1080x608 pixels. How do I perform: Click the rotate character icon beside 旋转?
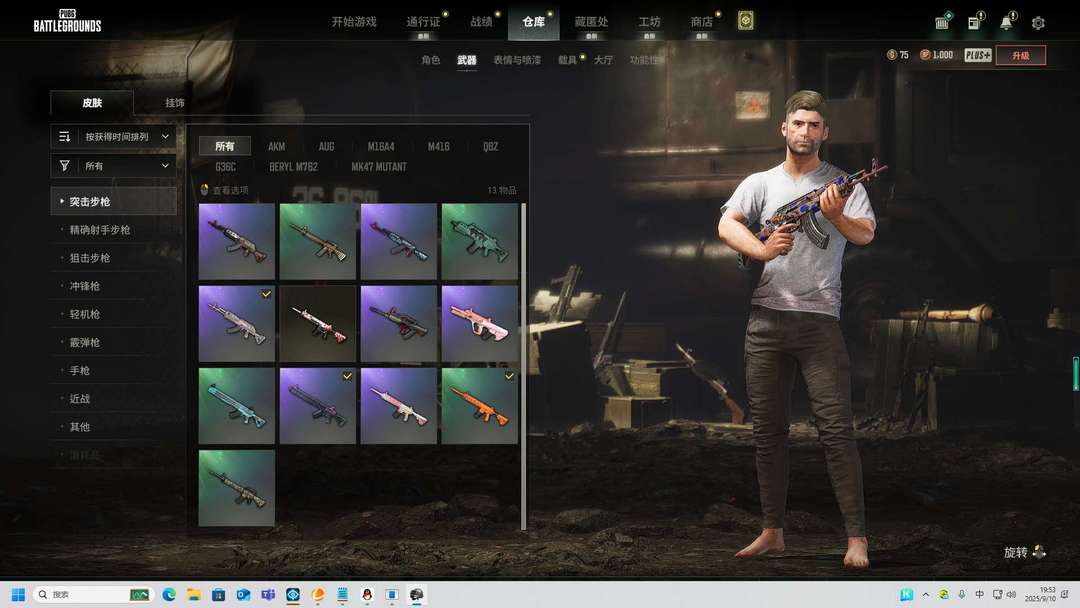(x=1039, y=552)
